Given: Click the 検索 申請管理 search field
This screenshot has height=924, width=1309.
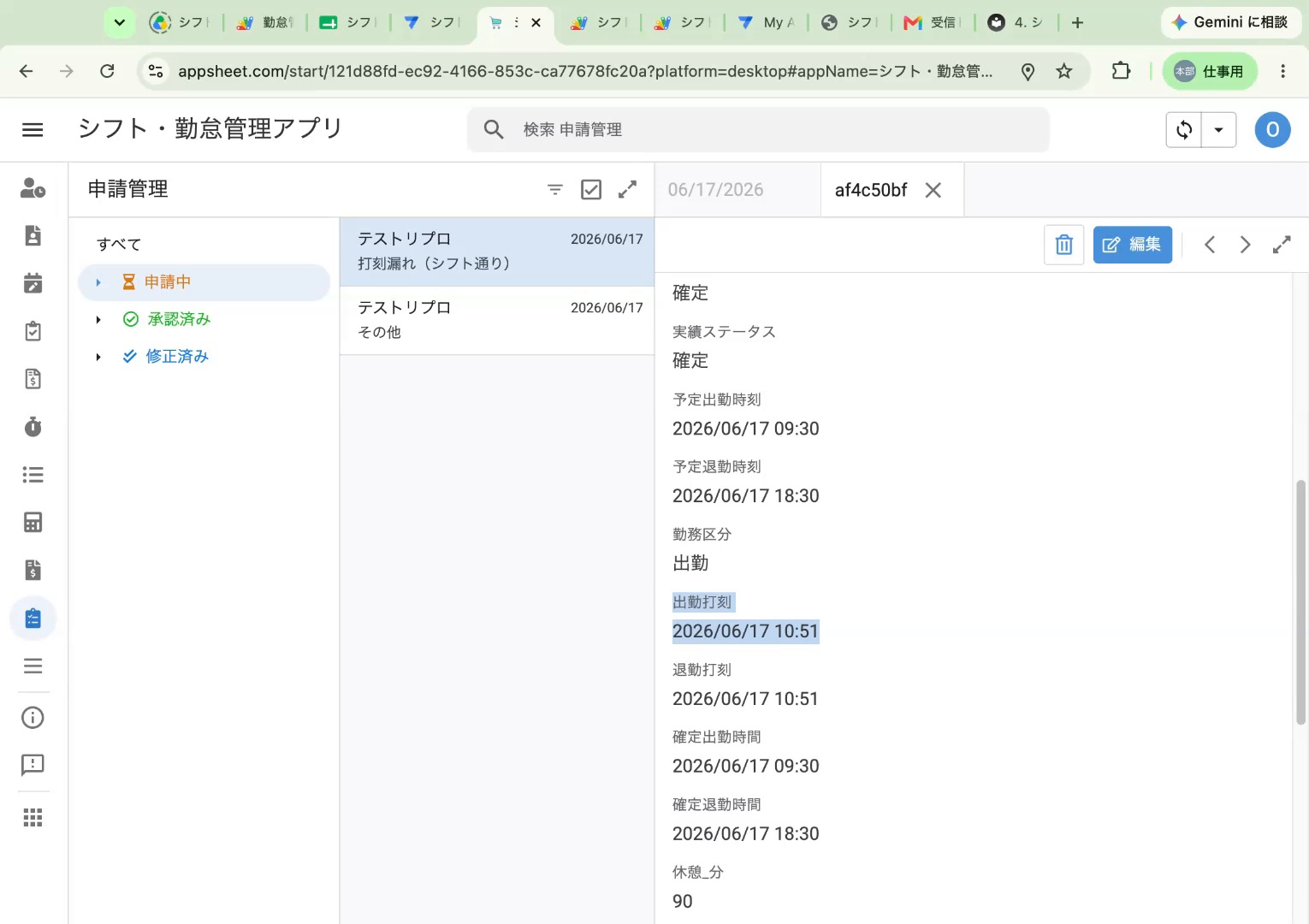Looking at the screenshot, I should coord(758,129).
